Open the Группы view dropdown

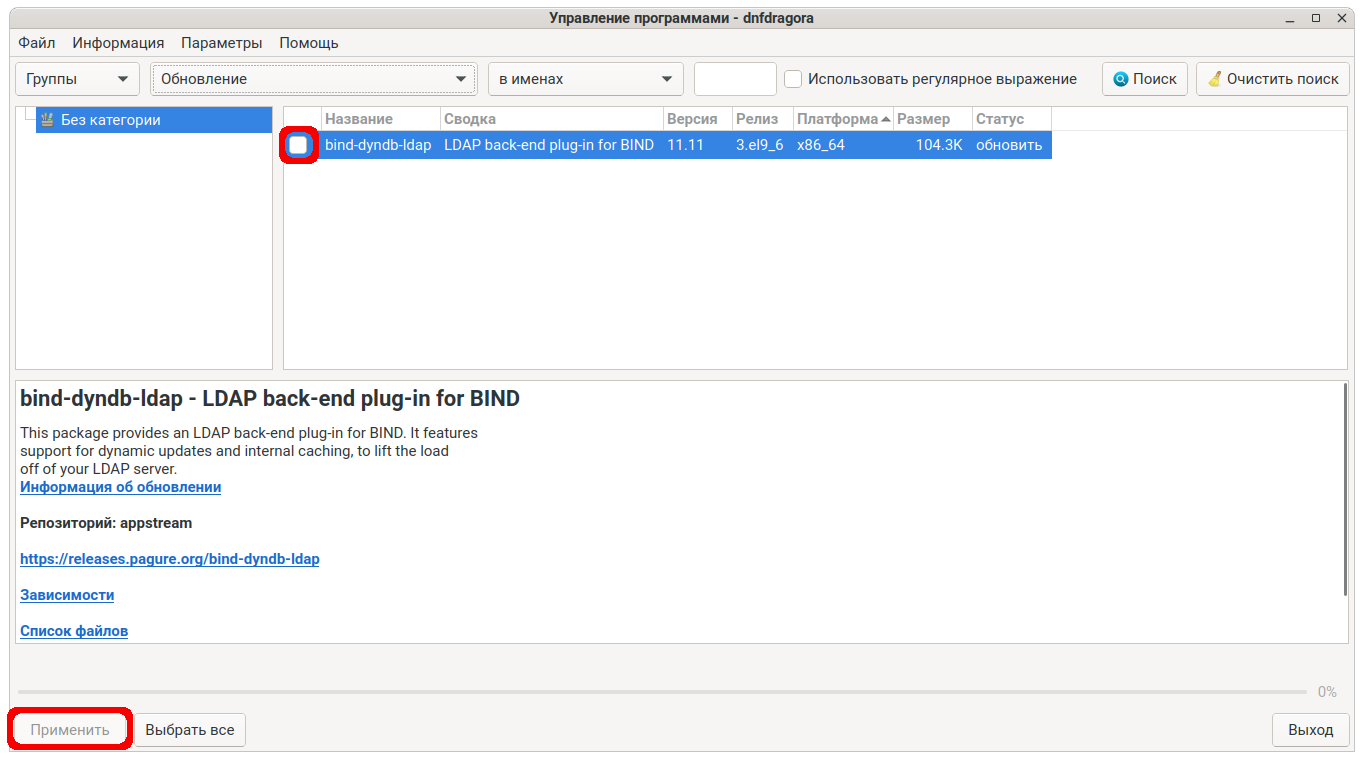77,79
